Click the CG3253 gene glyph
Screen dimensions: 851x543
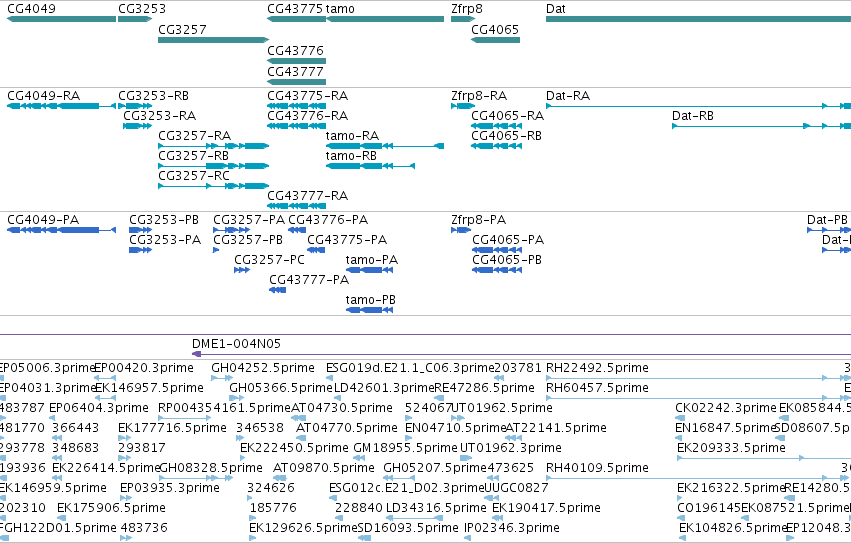tap(135, 19)
